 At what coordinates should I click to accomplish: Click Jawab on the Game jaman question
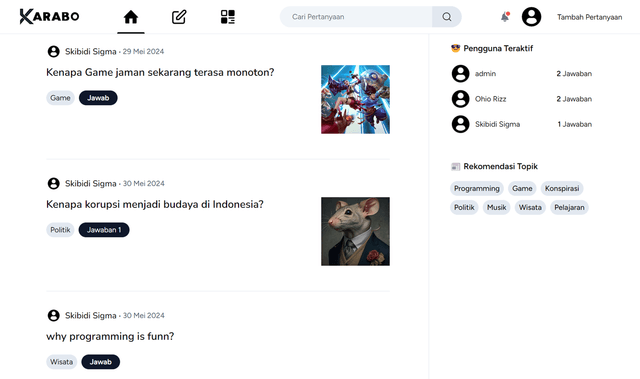pos(98,98)
